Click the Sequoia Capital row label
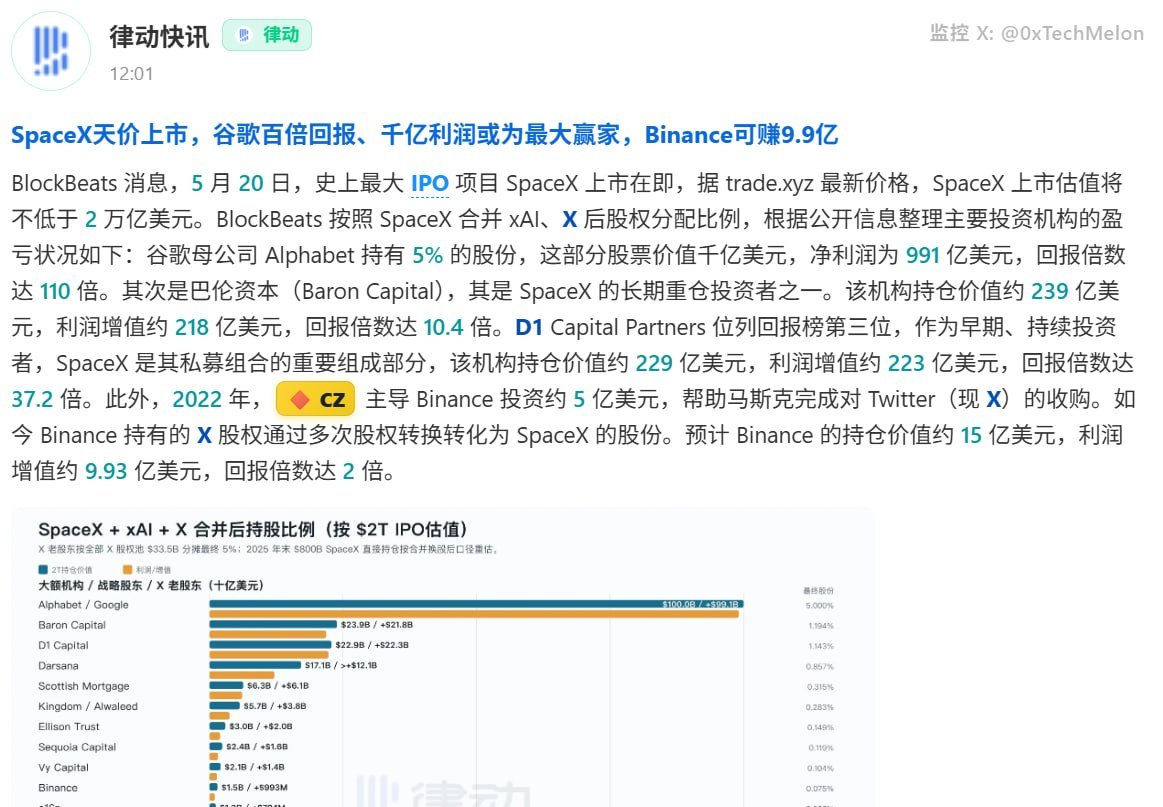This screenshot has height=807, width=1163. point(77,747)
